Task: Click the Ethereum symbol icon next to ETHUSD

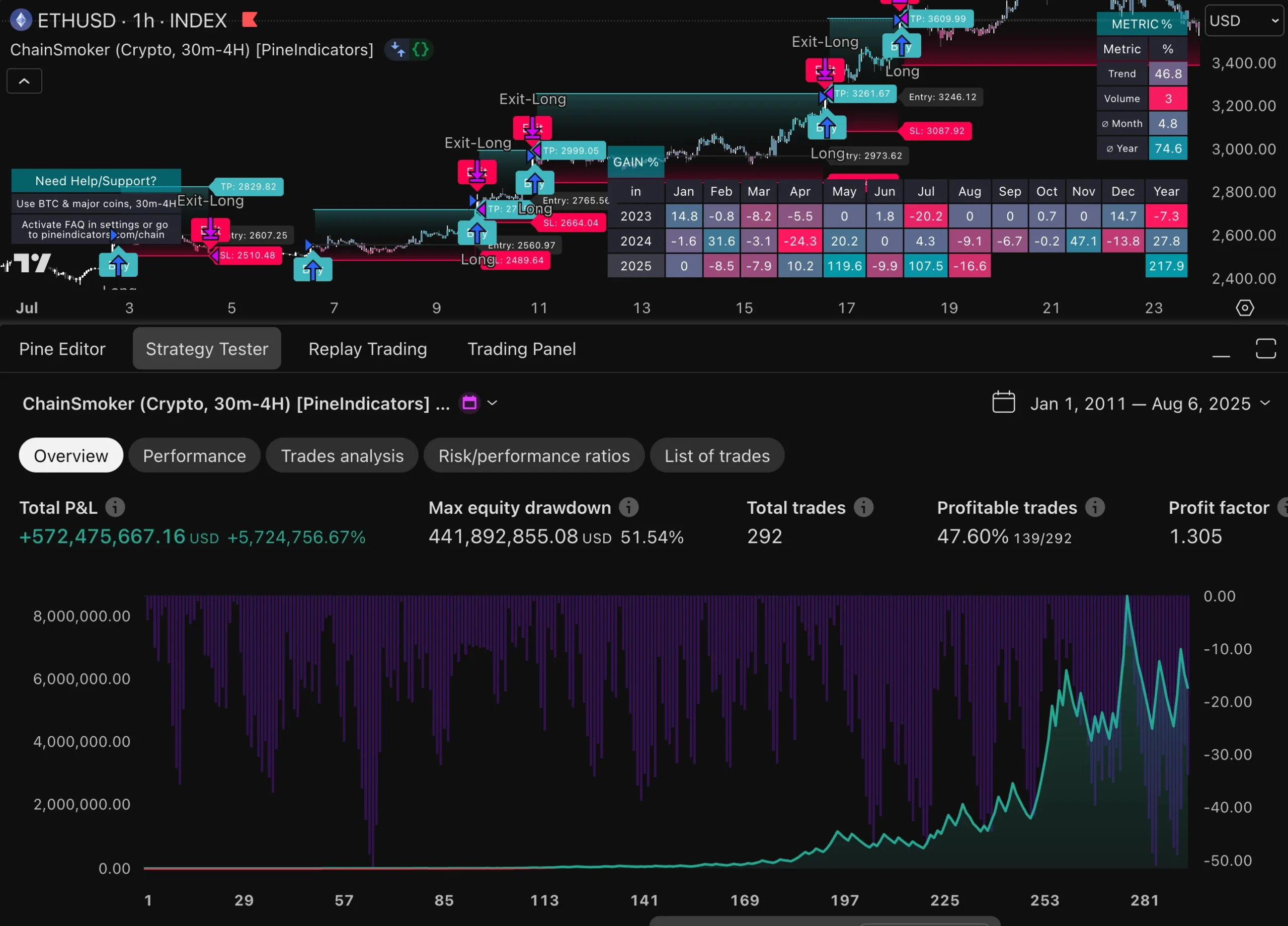Action: pyautogui.click(x=21, y=21)
